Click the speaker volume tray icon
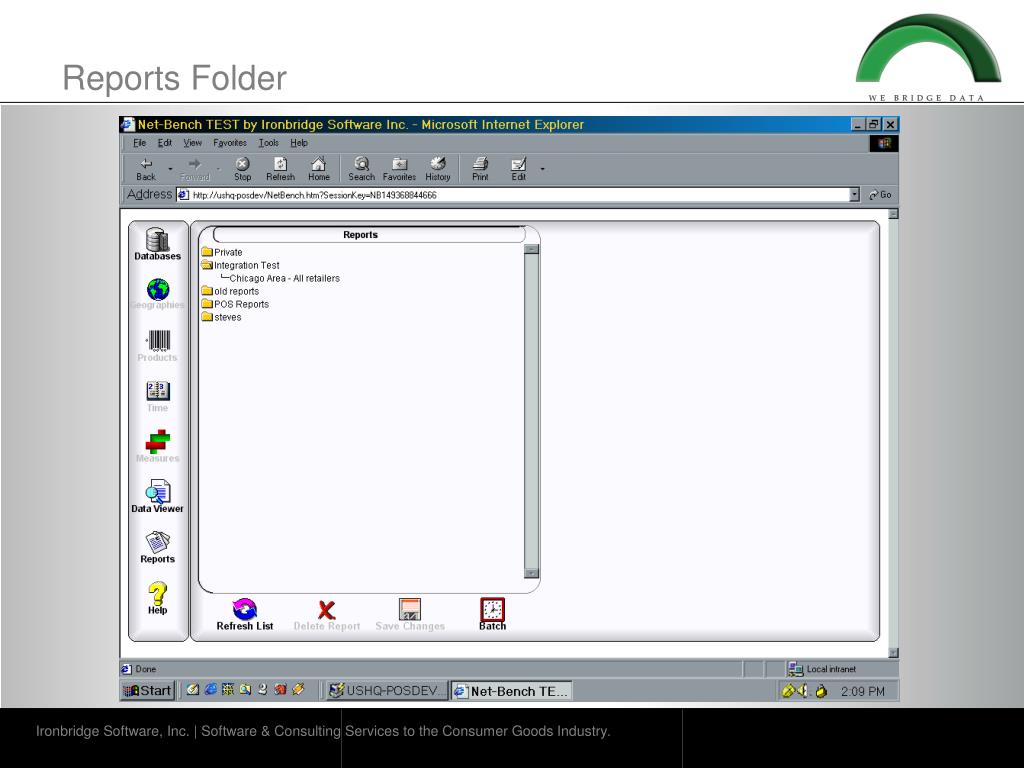 [803, 690]
